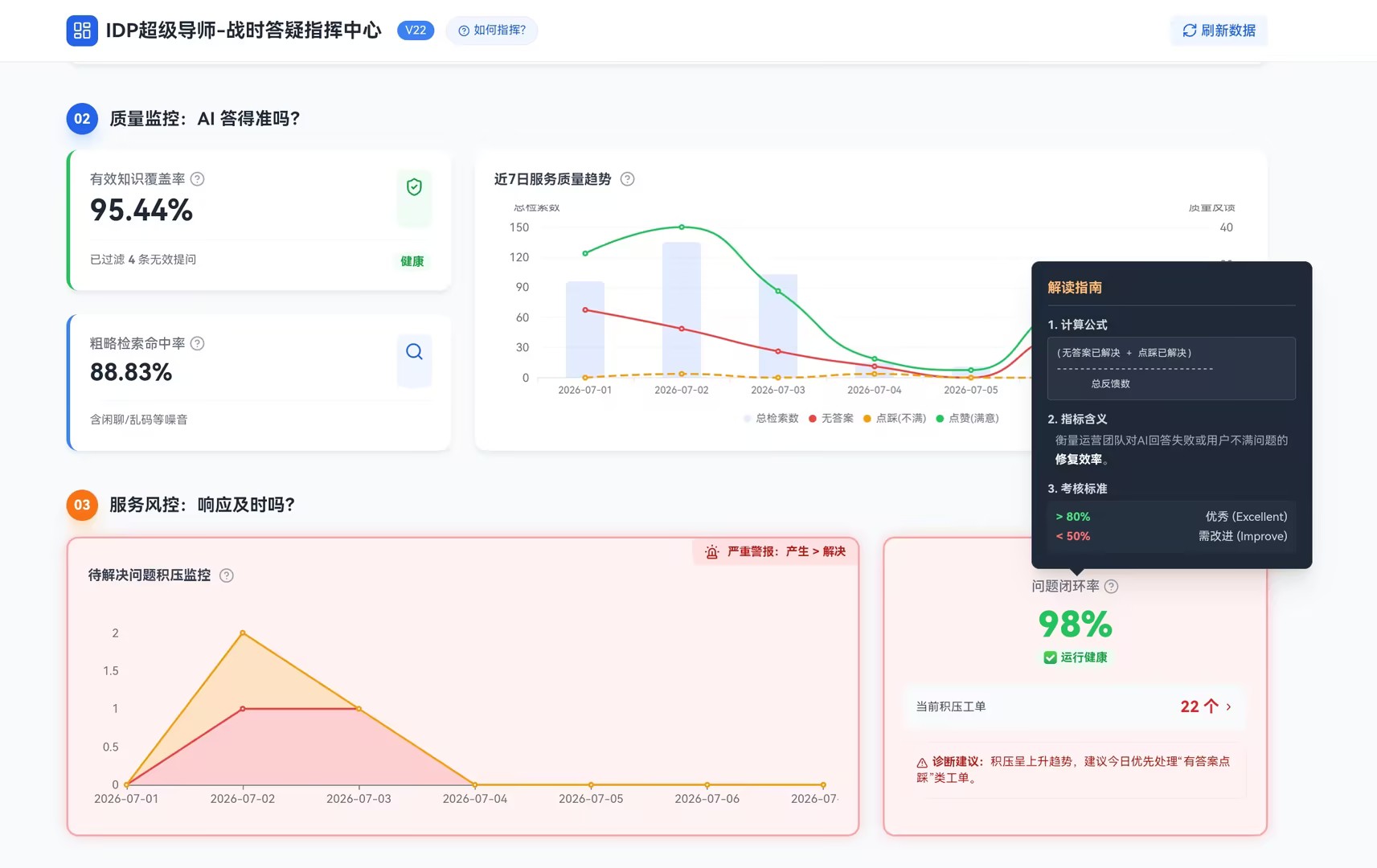Image resolution: width=1377 pixels, height=868 pixels.
Task: Click help icon beside 有效知识覆盖率
Action: [197, 179]
